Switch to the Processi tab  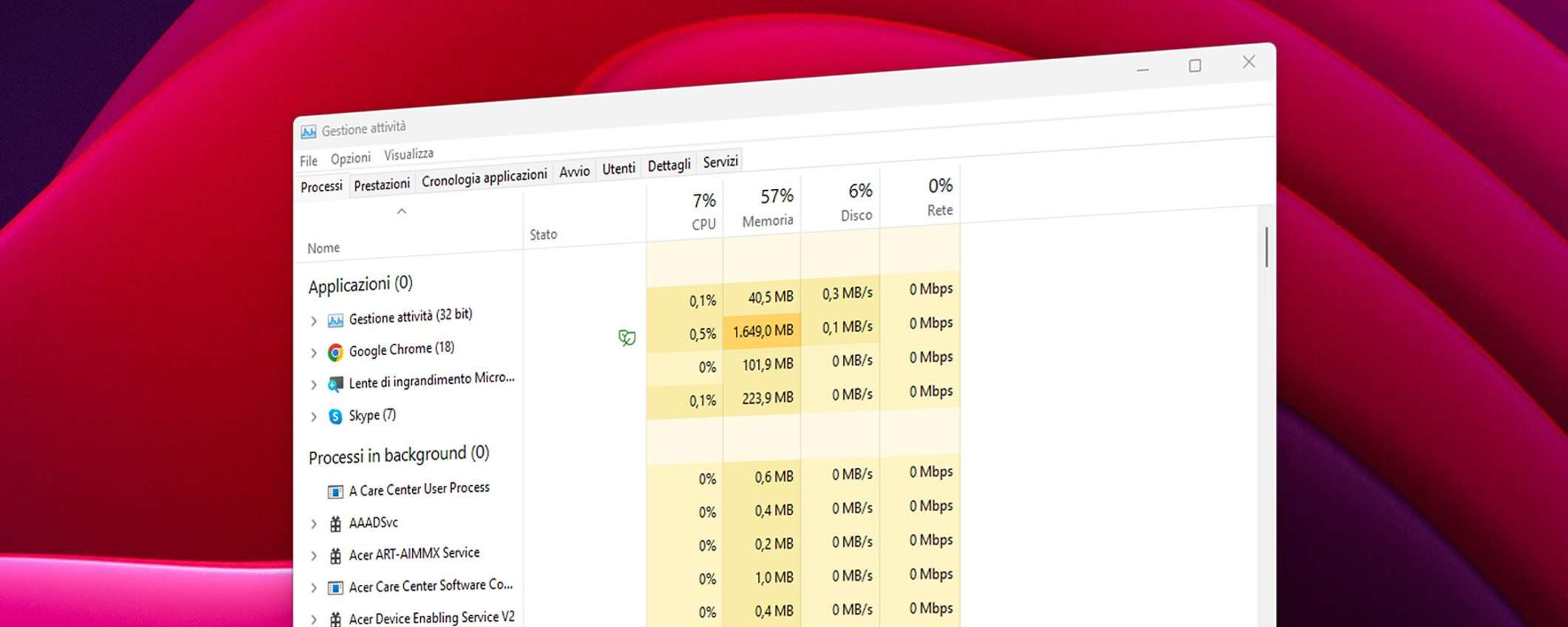tap(322, 186)
